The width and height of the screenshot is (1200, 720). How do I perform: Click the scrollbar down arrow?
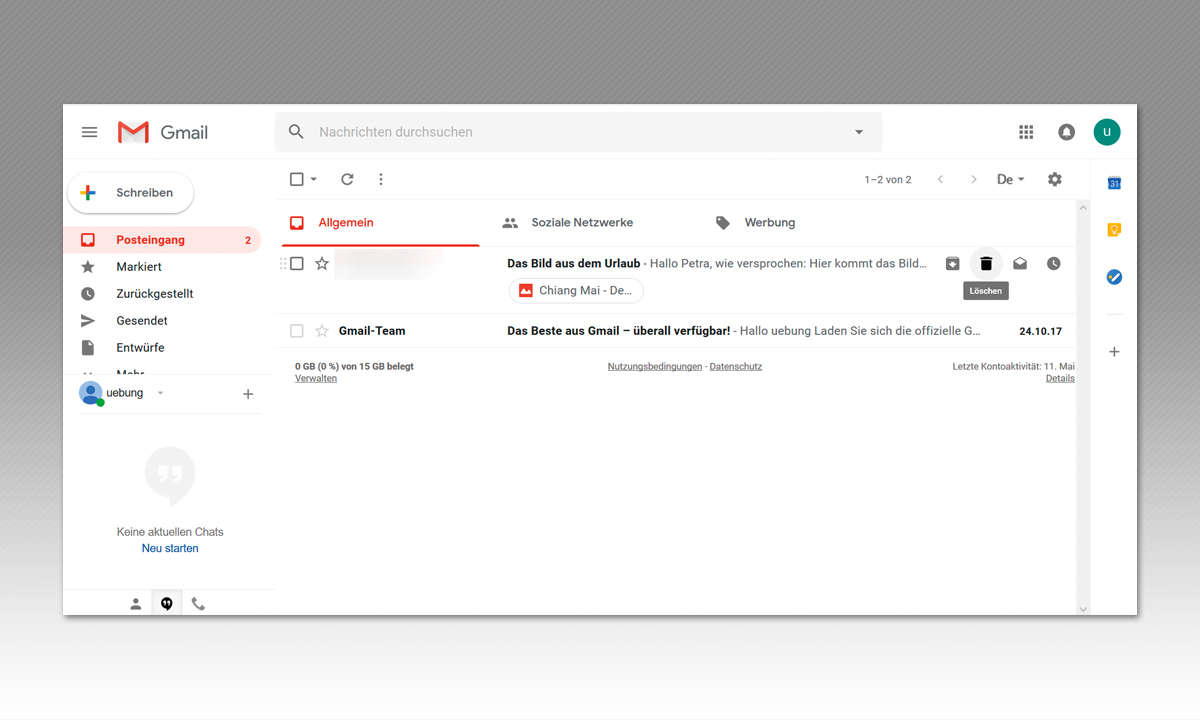1083,608
